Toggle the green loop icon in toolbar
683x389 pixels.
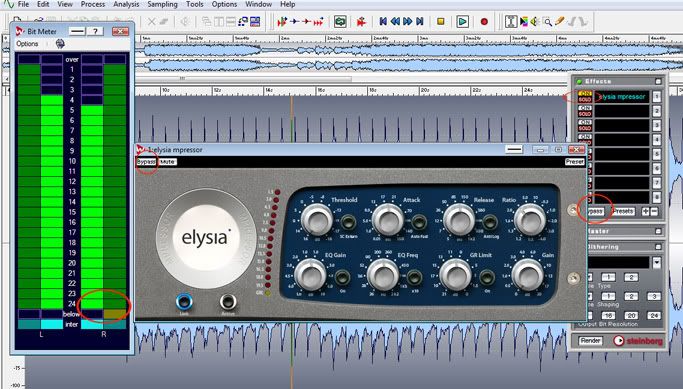pos(340,21)
